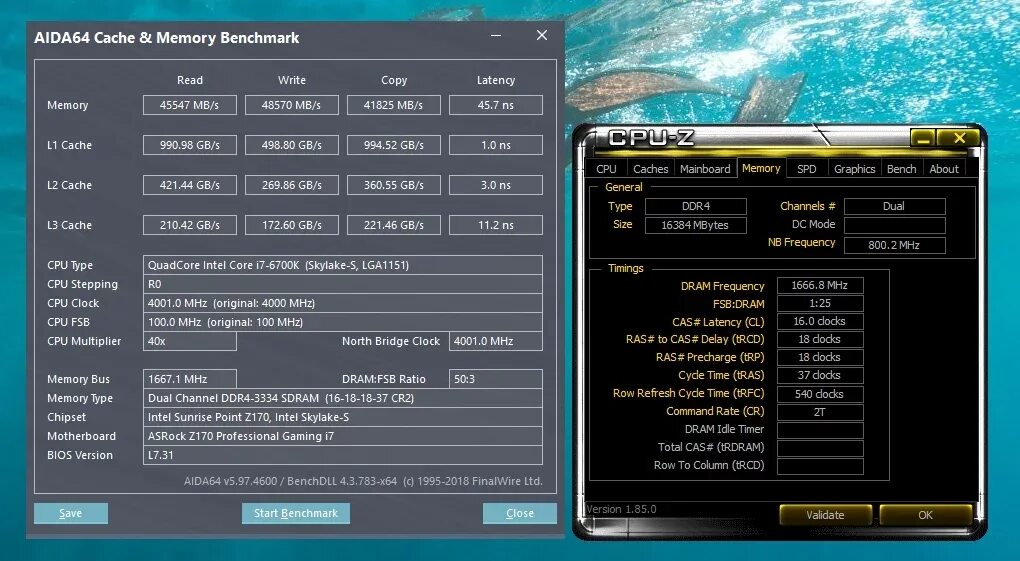The image size is (1020, 561).
Task: Click the L3 Cache Read value 210.42 GB/s
Action: click(x=190, y=225)
